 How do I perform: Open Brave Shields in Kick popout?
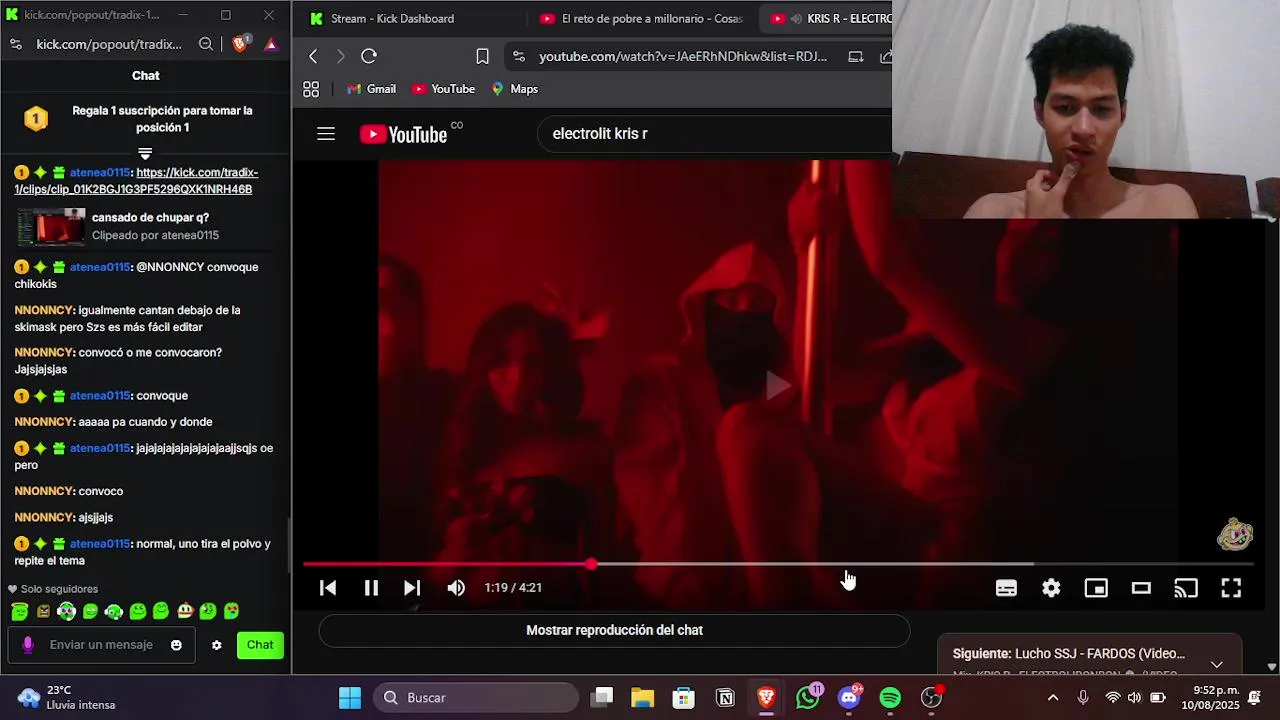[x=240, y=43]
